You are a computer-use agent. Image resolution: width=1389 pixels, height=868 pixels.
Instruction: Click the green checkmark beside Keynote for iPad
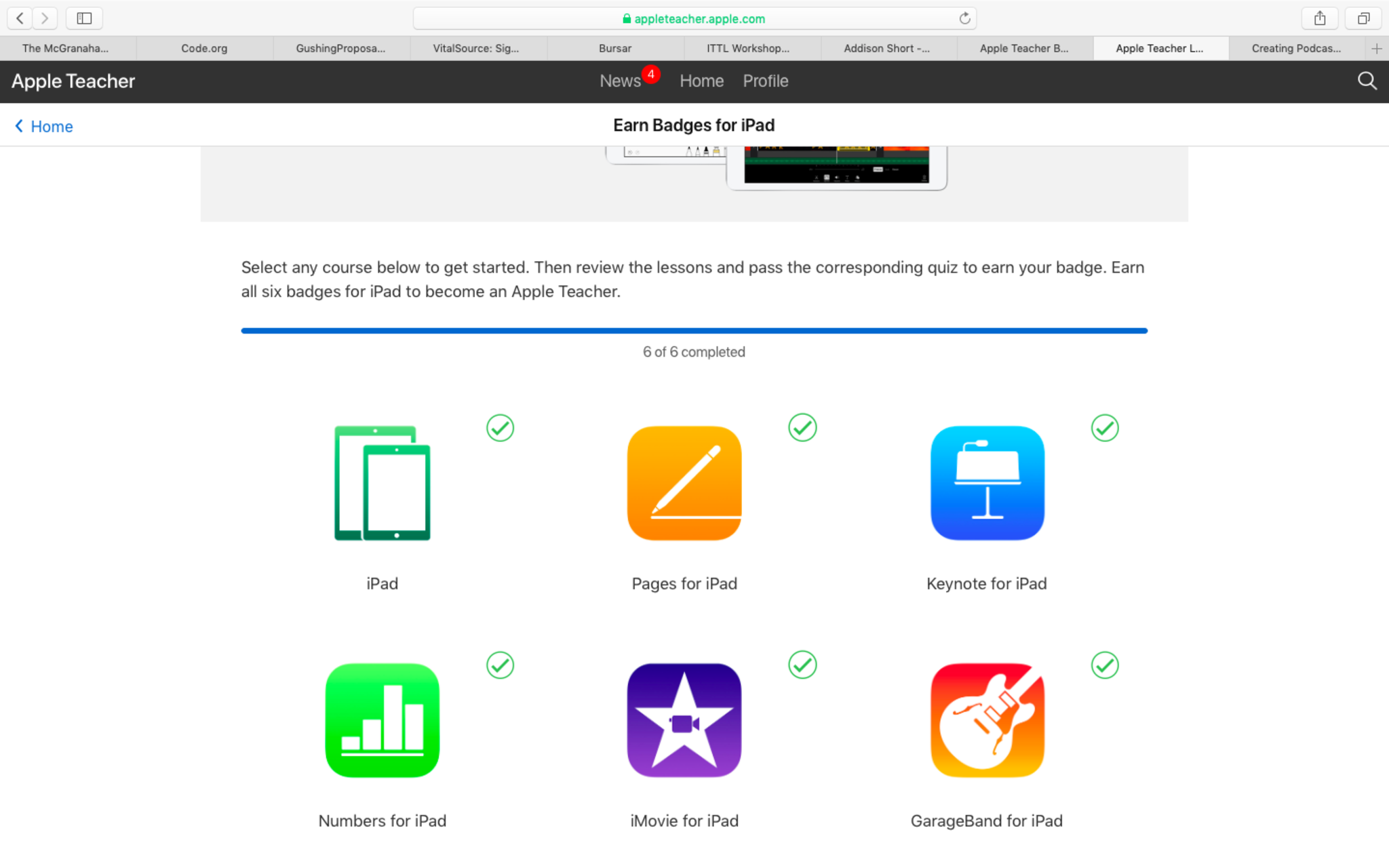click(1104, 428)
